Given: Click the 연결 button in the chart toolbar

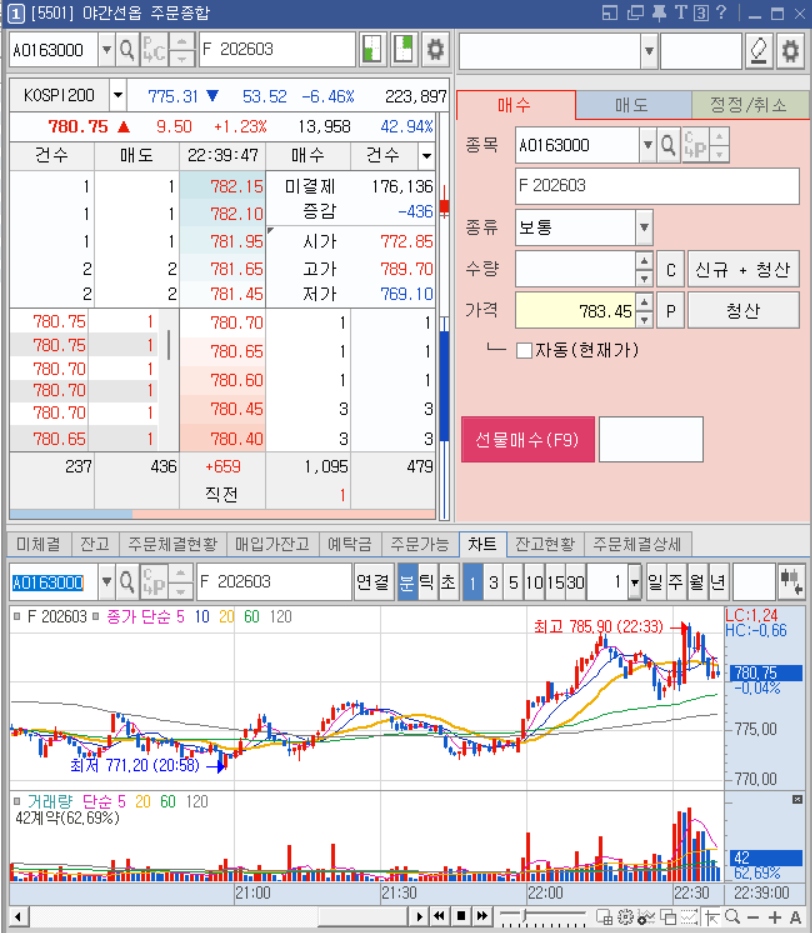Looking at the screenshot, I should pos(373,581).
